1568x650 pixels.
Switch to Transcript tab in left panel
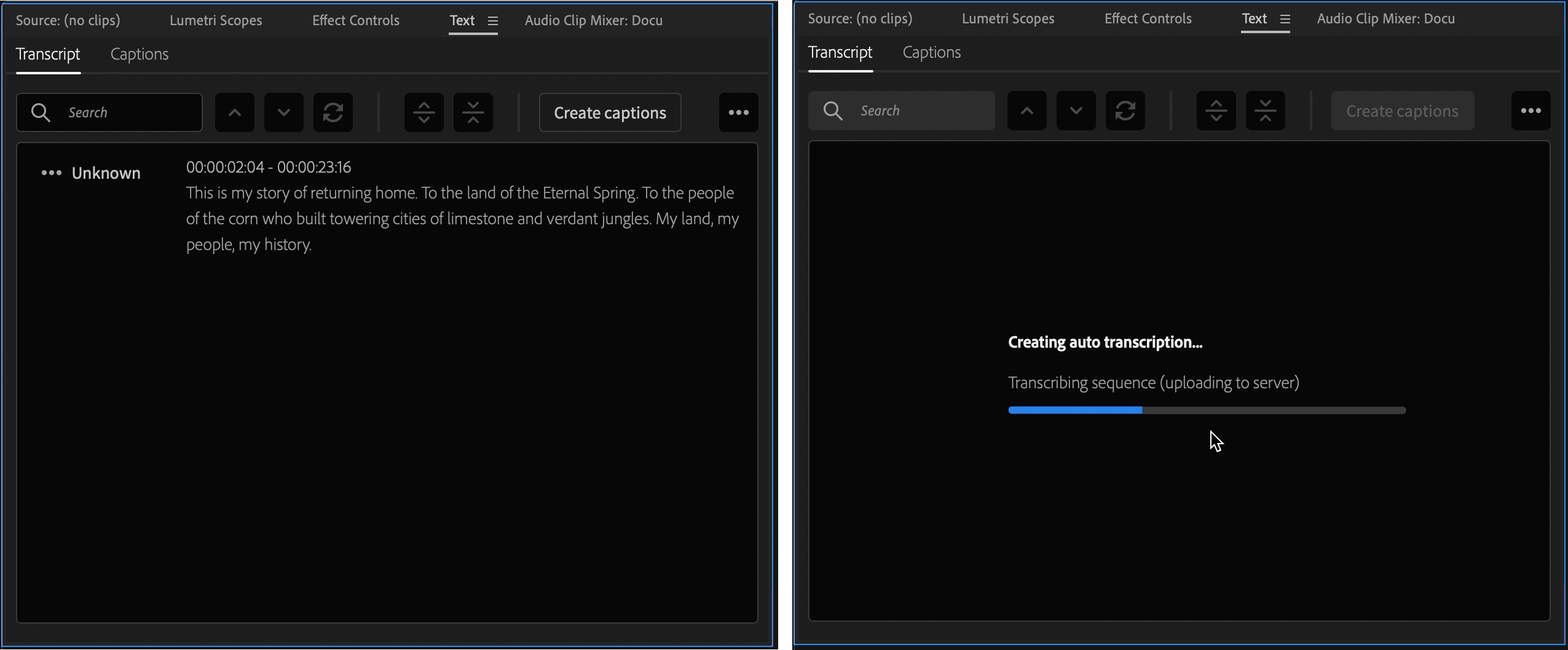48,54
